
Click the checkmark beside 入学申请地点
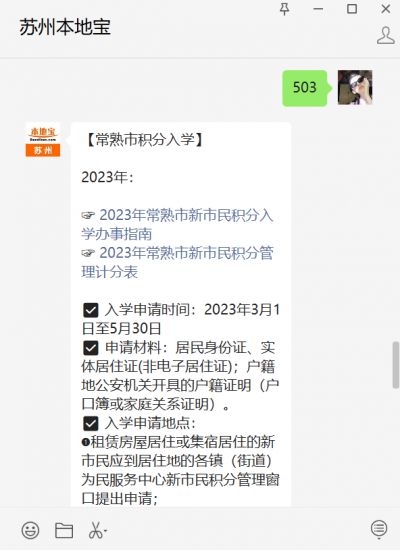(91, 424)
